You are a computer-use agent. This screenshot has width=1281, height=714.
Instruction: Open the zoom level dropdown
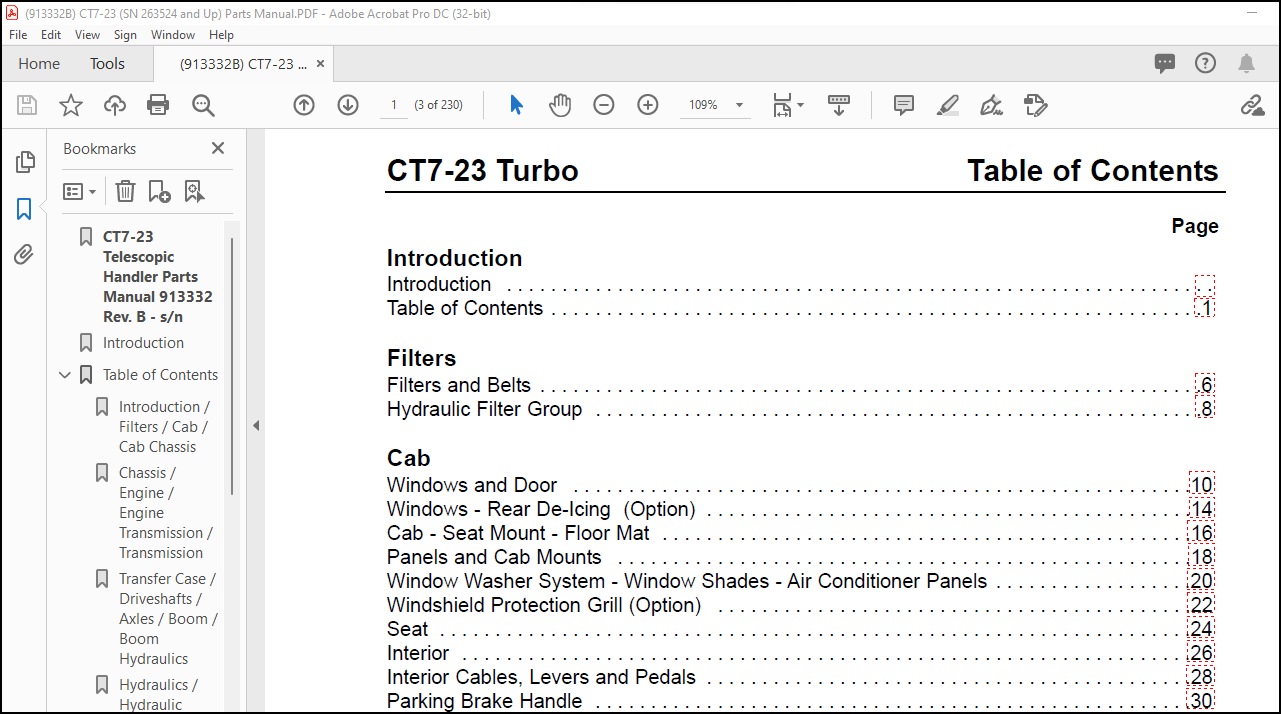pos(740,105)
